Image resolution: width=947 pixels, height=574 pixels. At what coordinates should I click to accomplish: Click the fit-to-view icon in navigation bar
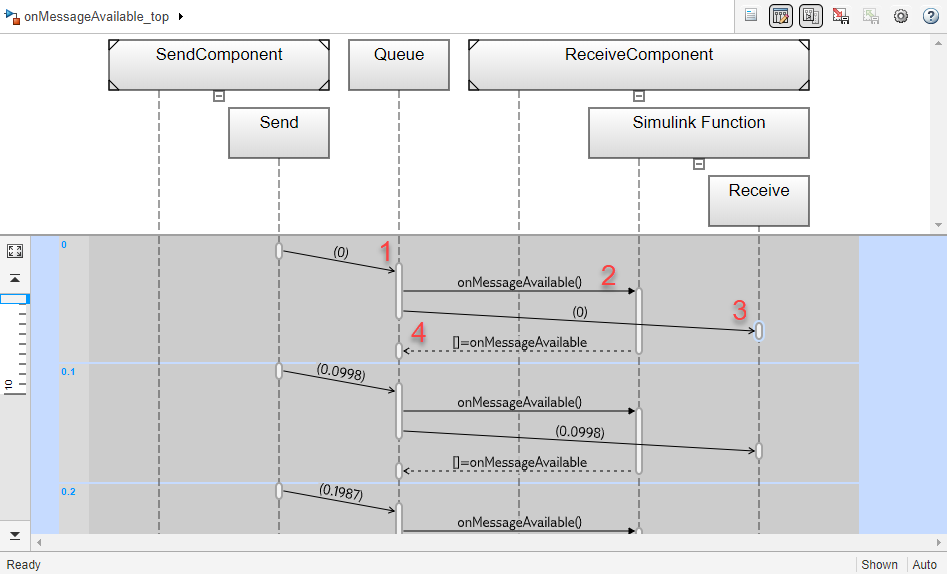point(15,251)
